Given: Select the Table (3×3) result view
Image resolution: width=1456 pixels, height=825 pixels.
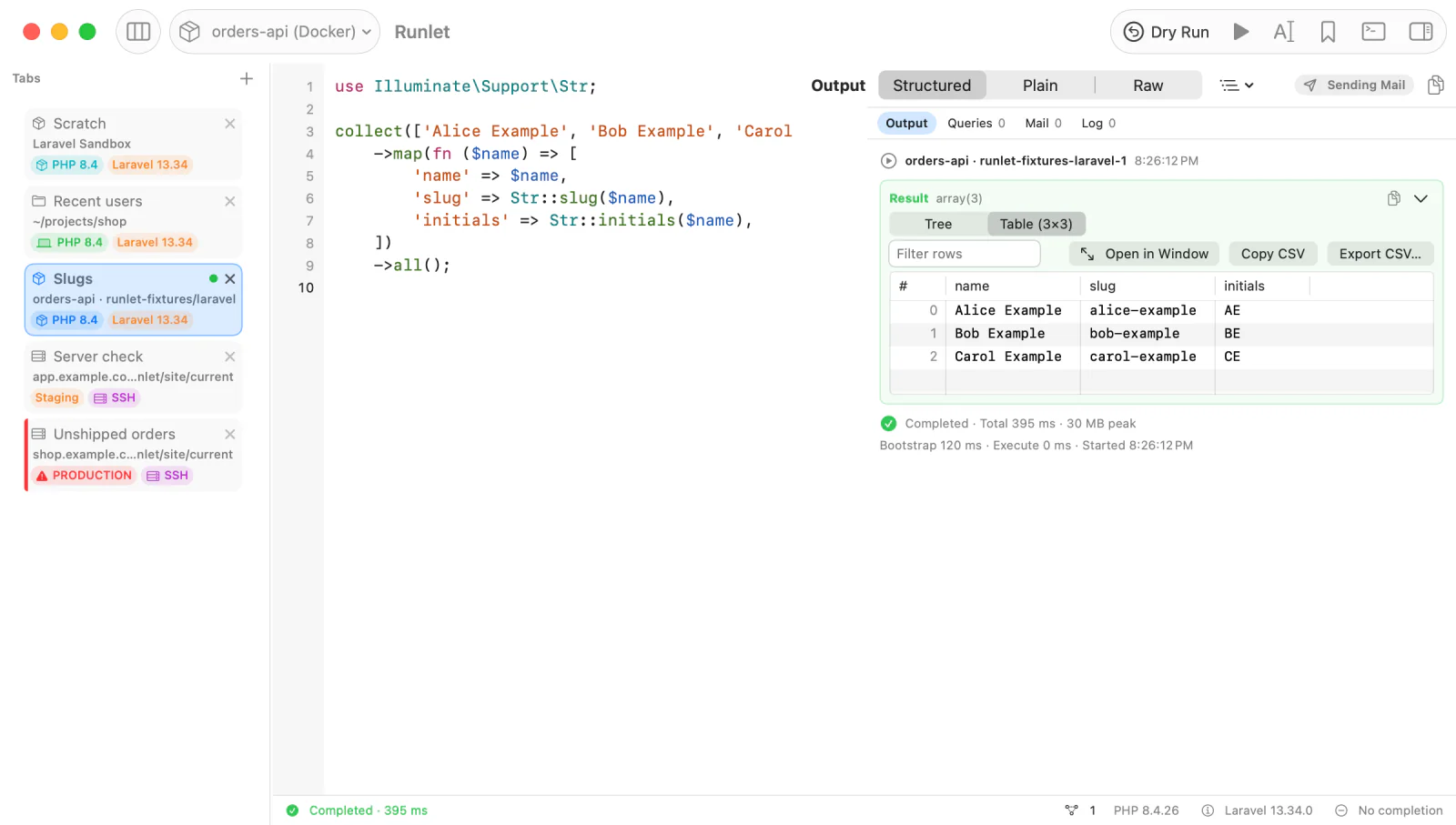Looking at the screenshot, I should 1036,224.
